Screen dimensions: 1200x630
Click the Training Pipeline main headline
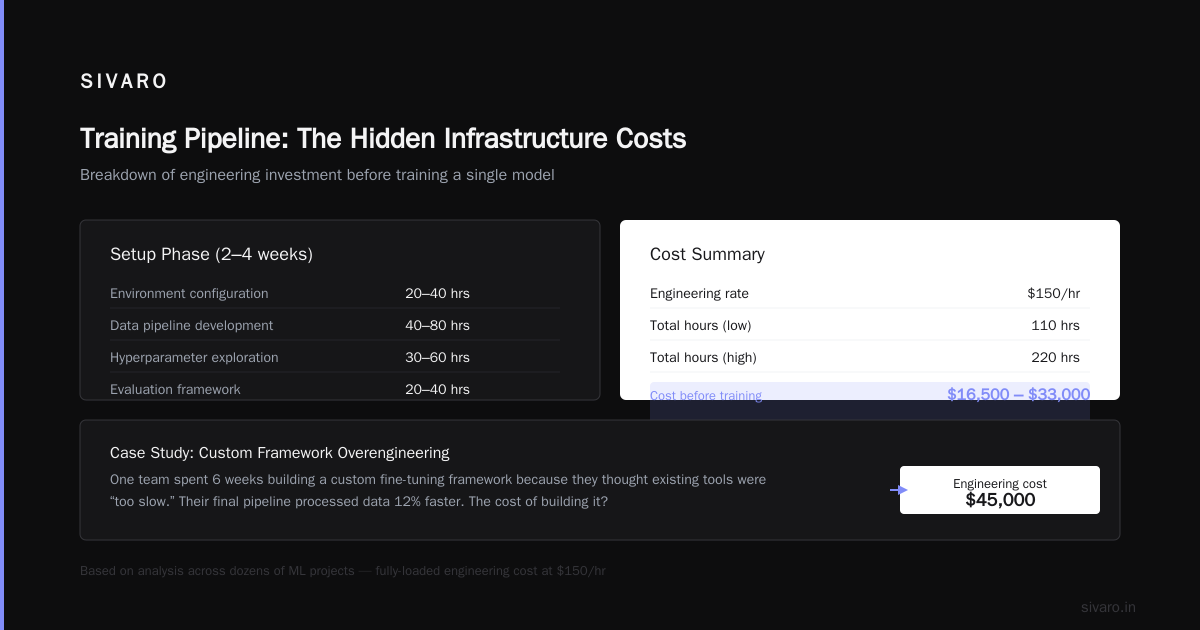coord(383,138)
